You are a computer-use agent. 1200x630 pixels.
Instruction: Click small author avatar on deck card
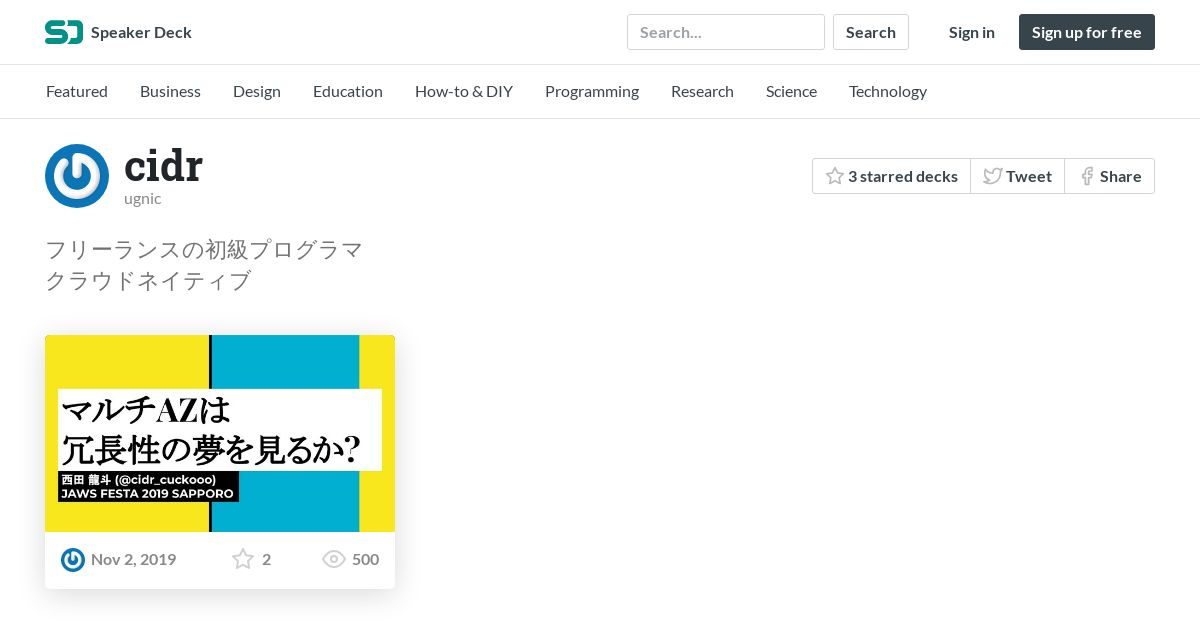(x=73, y=559)
